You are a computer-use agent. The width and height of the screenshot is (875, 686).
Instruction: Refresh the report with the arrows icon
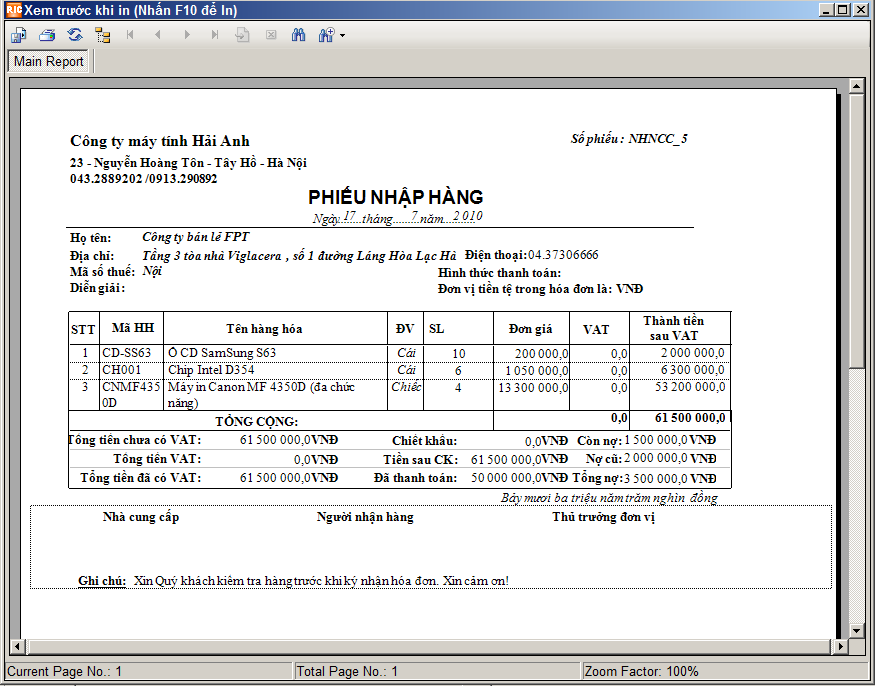tap(75, 35)
